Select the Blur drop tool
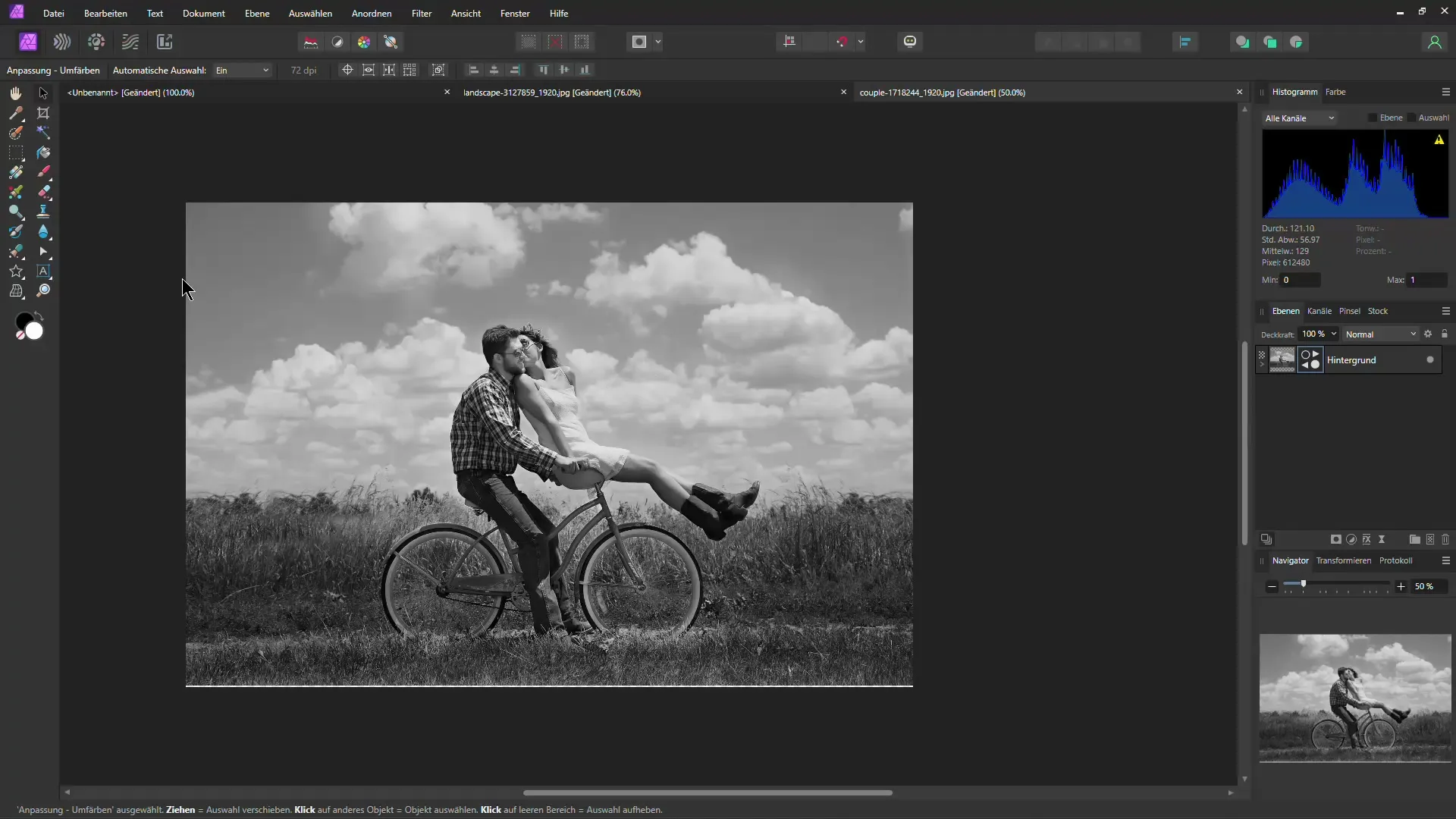The width and height of the screenshot is (1456, 819). click(x=43, y=231)
